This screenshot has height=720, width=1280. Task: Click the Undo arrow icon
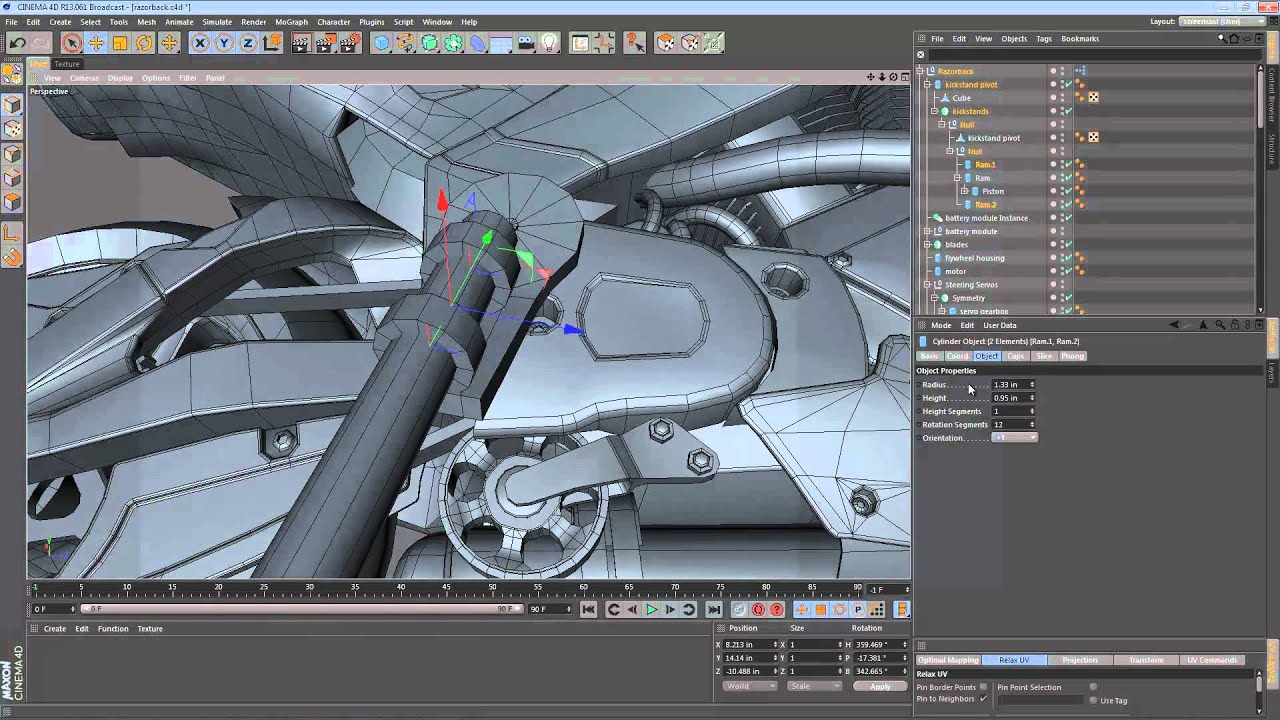coord(17,43)
